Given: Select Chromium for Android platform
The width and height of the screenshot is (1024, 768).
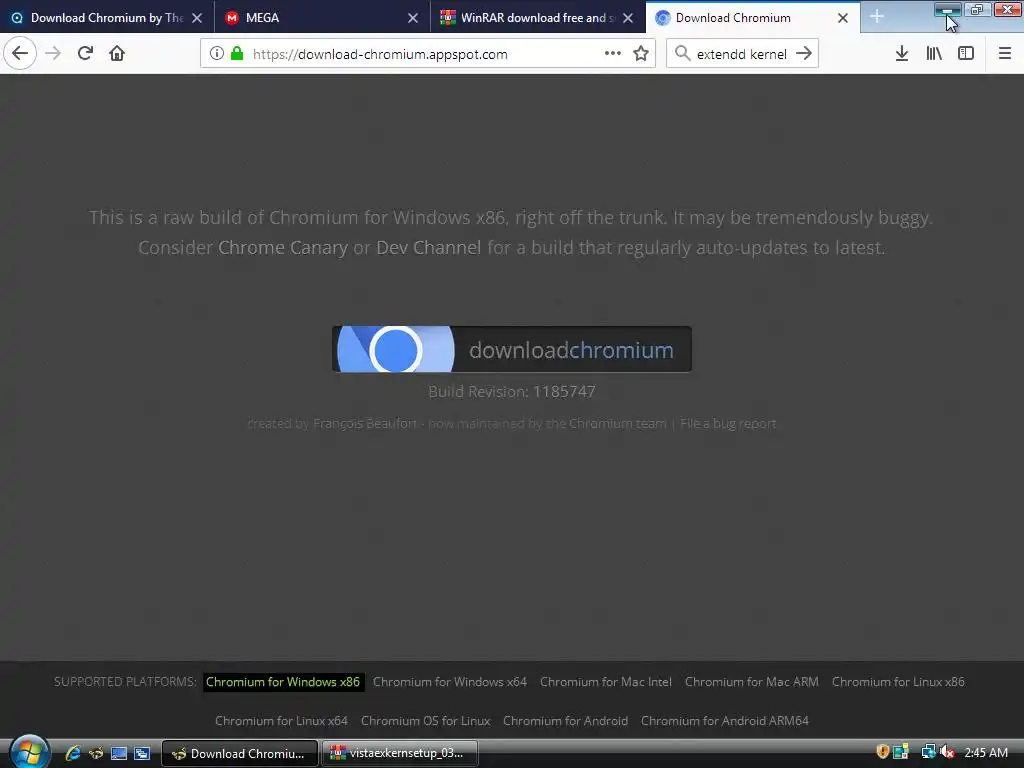Looking at the screenshot, I should point(566,721).
